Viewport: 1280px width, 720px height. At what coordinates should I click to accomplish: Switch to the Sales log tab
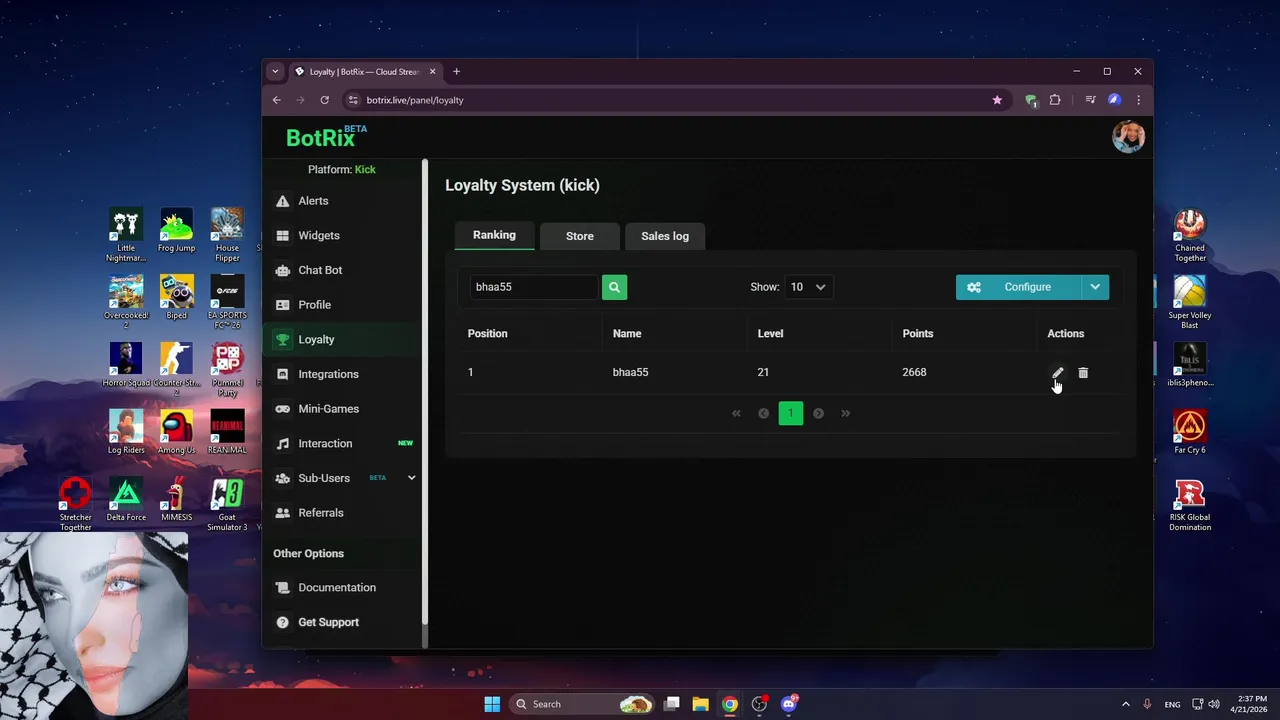pos(664,236)
